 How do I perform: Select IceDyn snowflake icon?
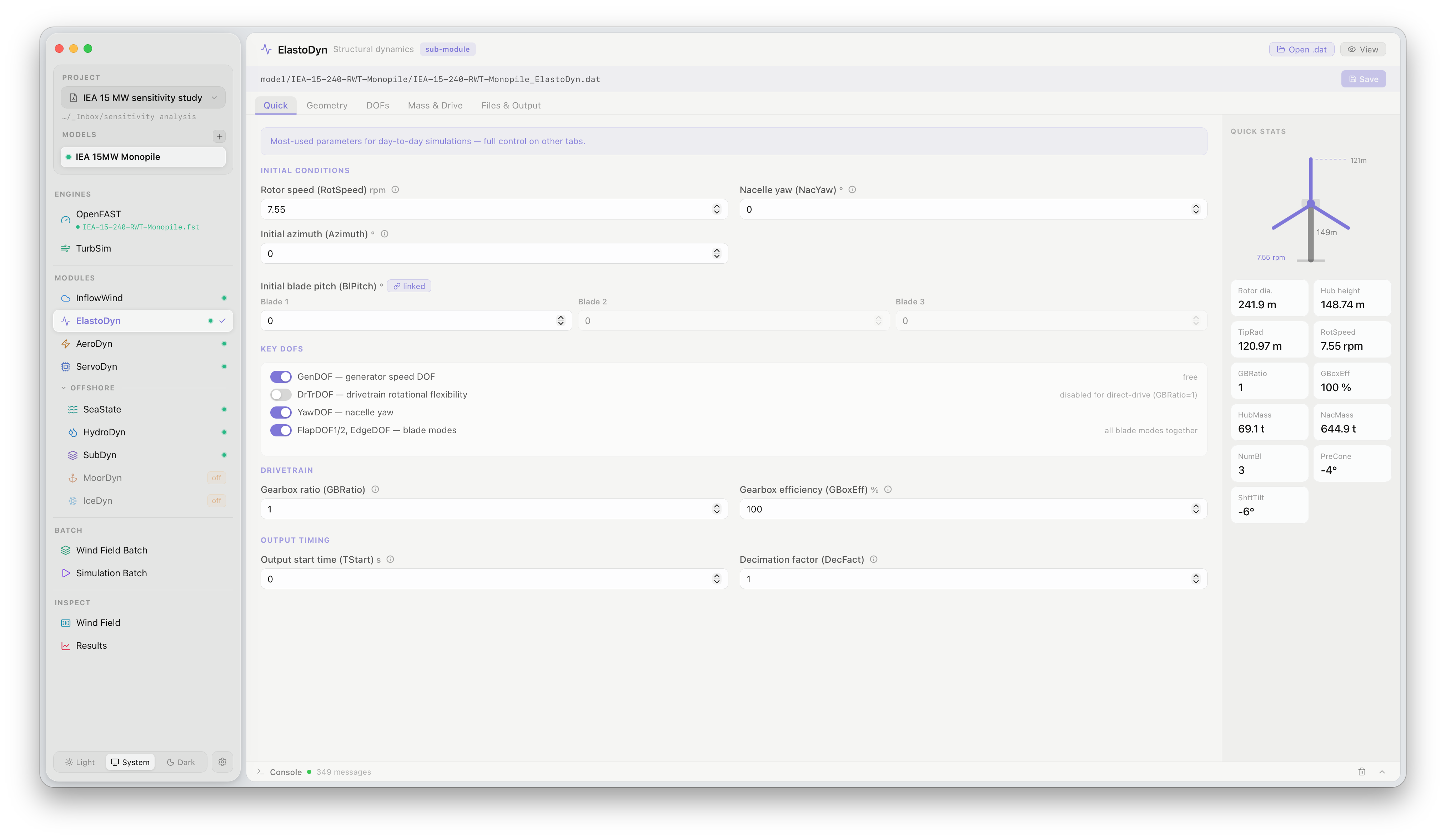point(73,501)
